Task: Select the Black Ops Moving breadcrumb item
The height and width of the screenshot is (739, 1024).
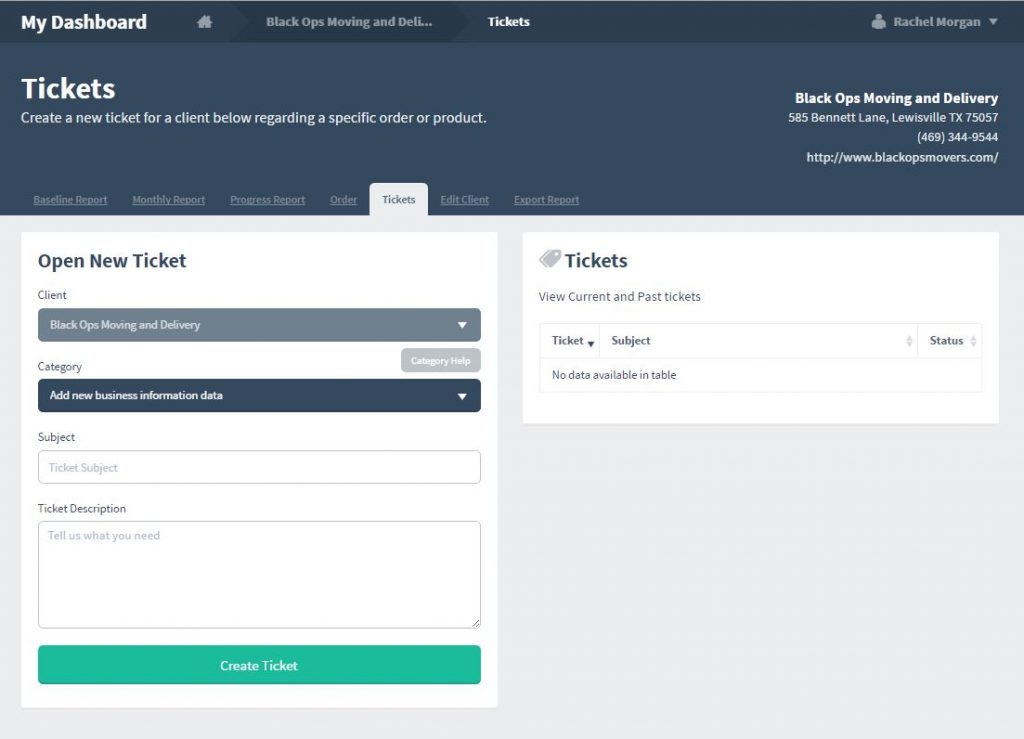Action: 348,21
